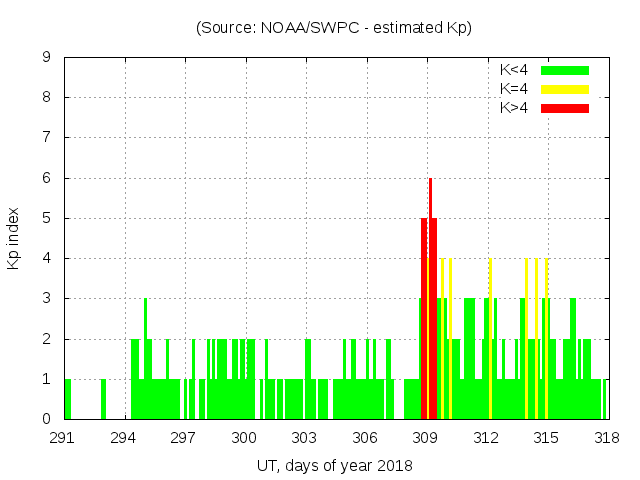Pick day 291 on the x-axis
Image resolution: width=640 pixels, height=480 pixels.
click(x=64, y=438)
